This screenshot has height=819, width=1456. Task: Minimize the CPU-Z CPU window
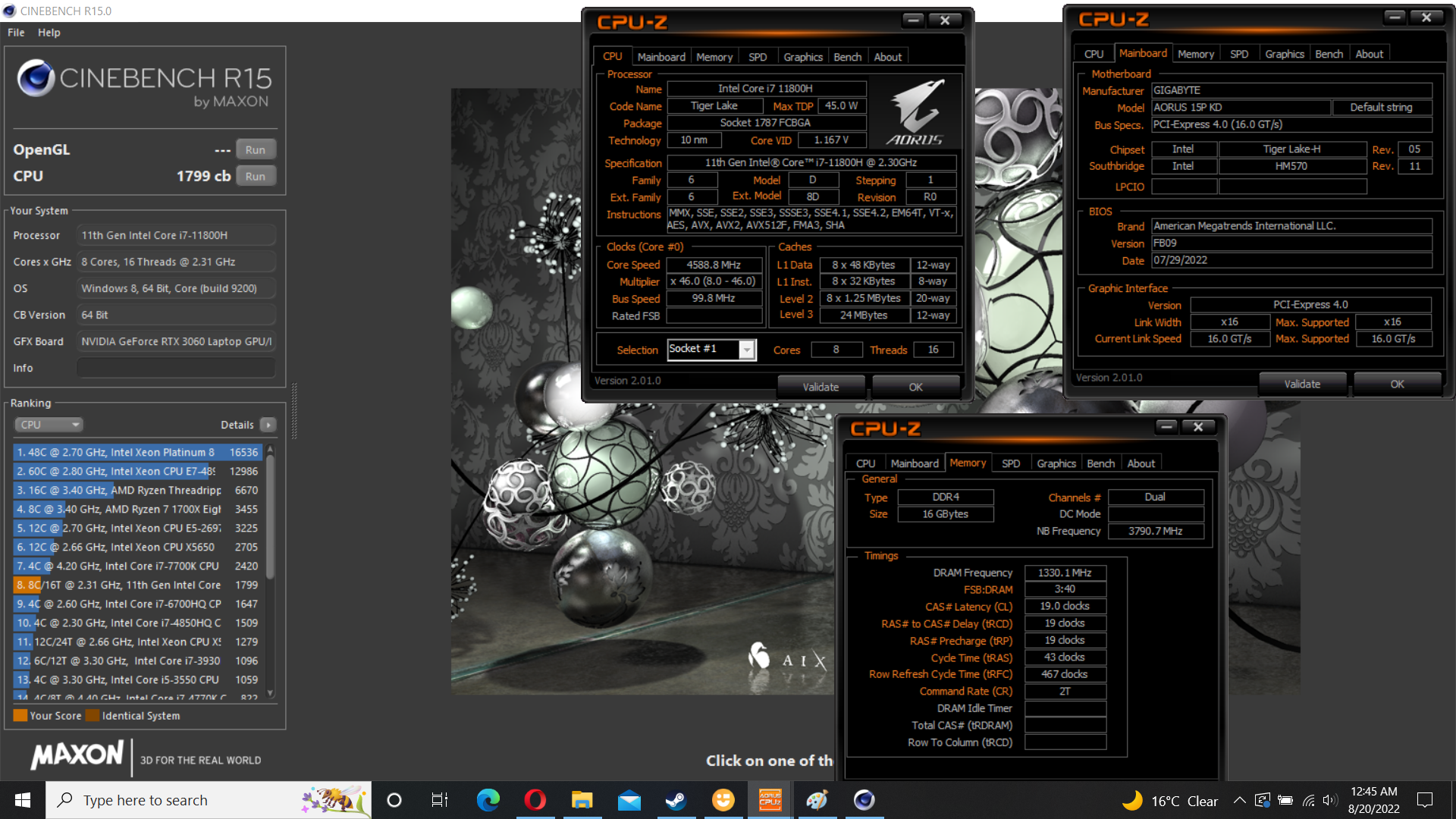click(x=914, y=20)
